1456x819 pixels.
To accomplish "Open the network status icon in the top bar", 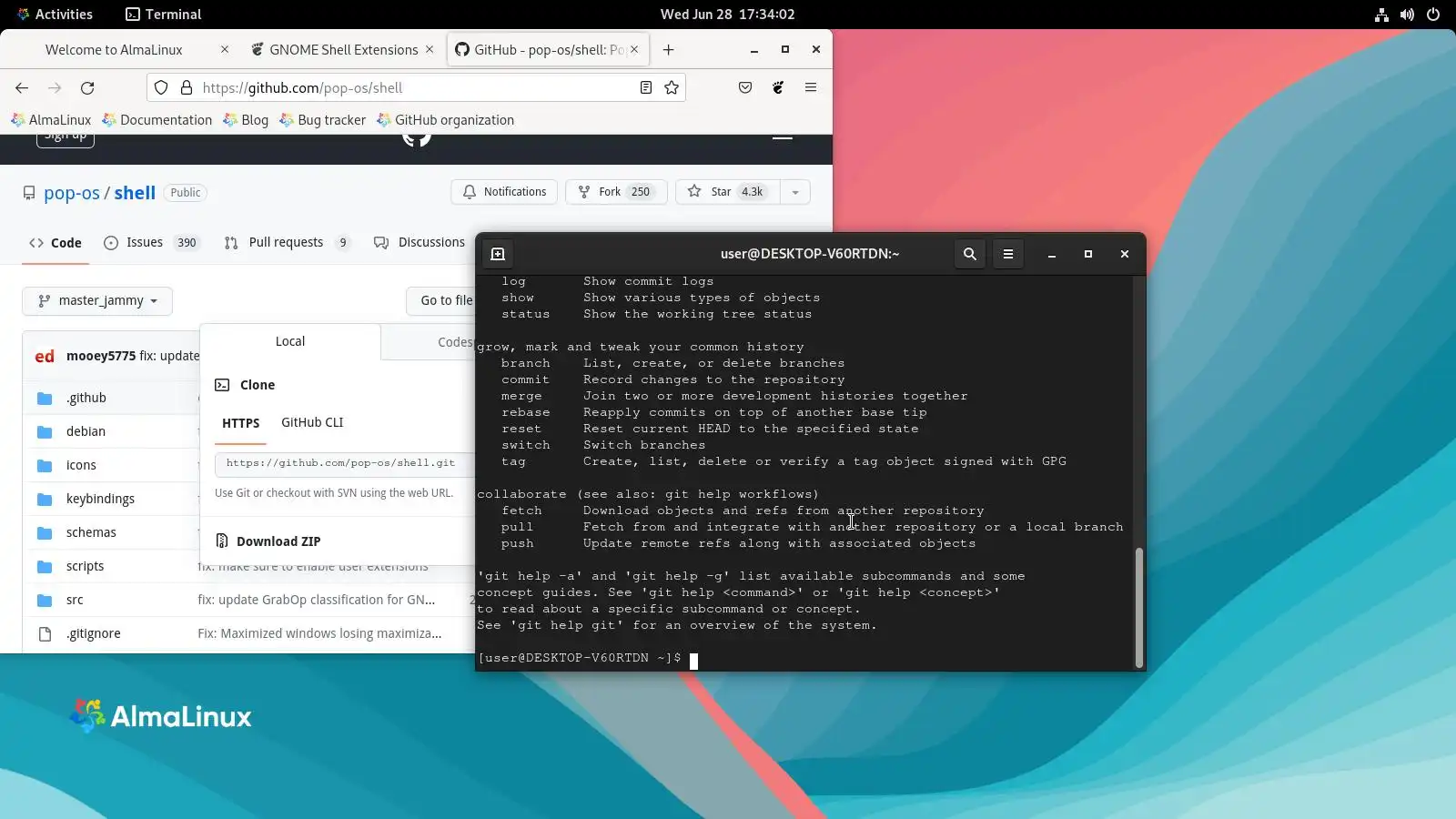I will point(1381,15).
